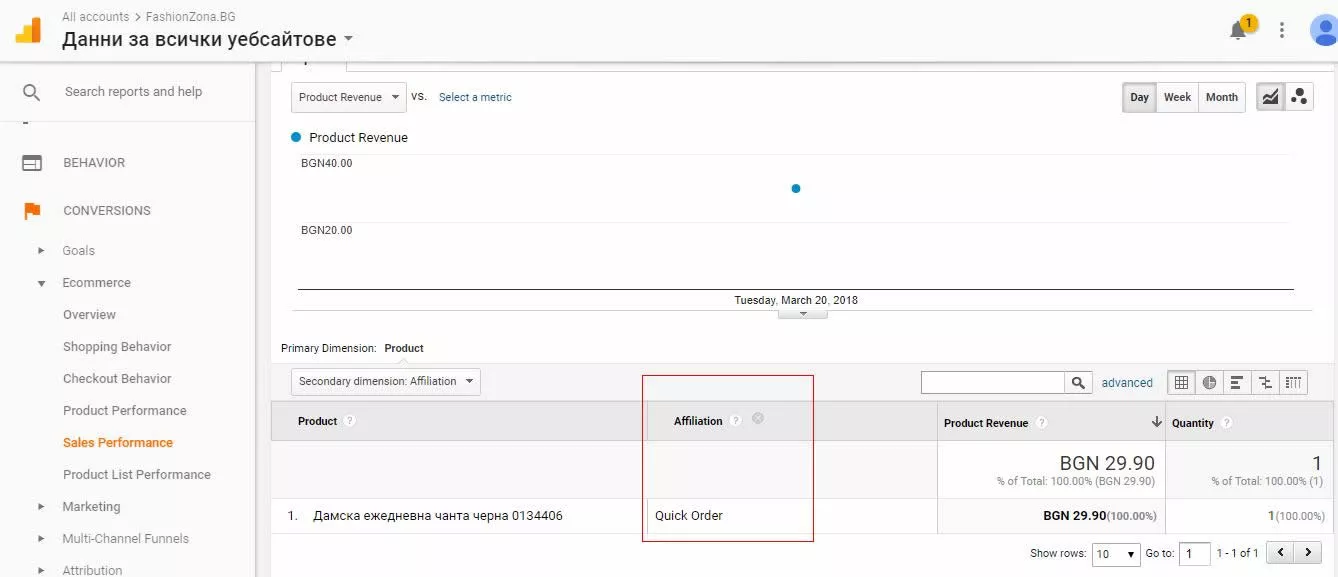Click the Google Analytics logo icon
1338x577 pixels.
(x=28, y=29)
